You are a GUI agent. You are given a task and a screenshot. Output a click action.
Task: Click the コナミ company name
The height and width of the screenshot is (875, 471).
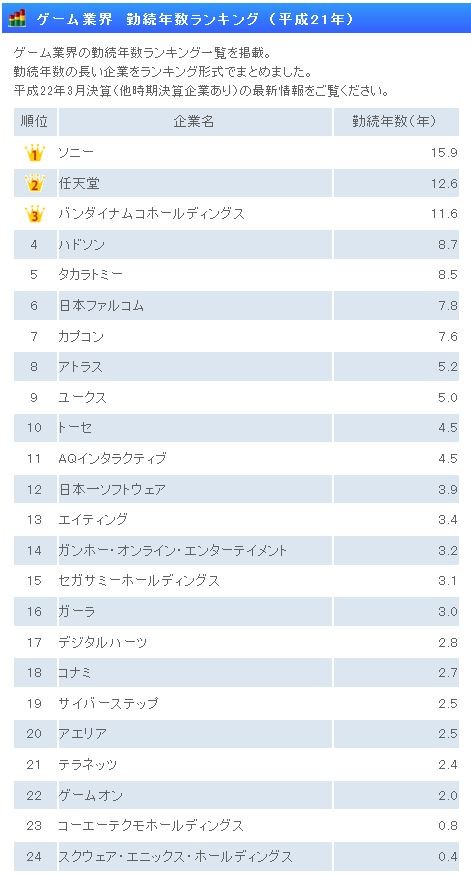point(75,673)
